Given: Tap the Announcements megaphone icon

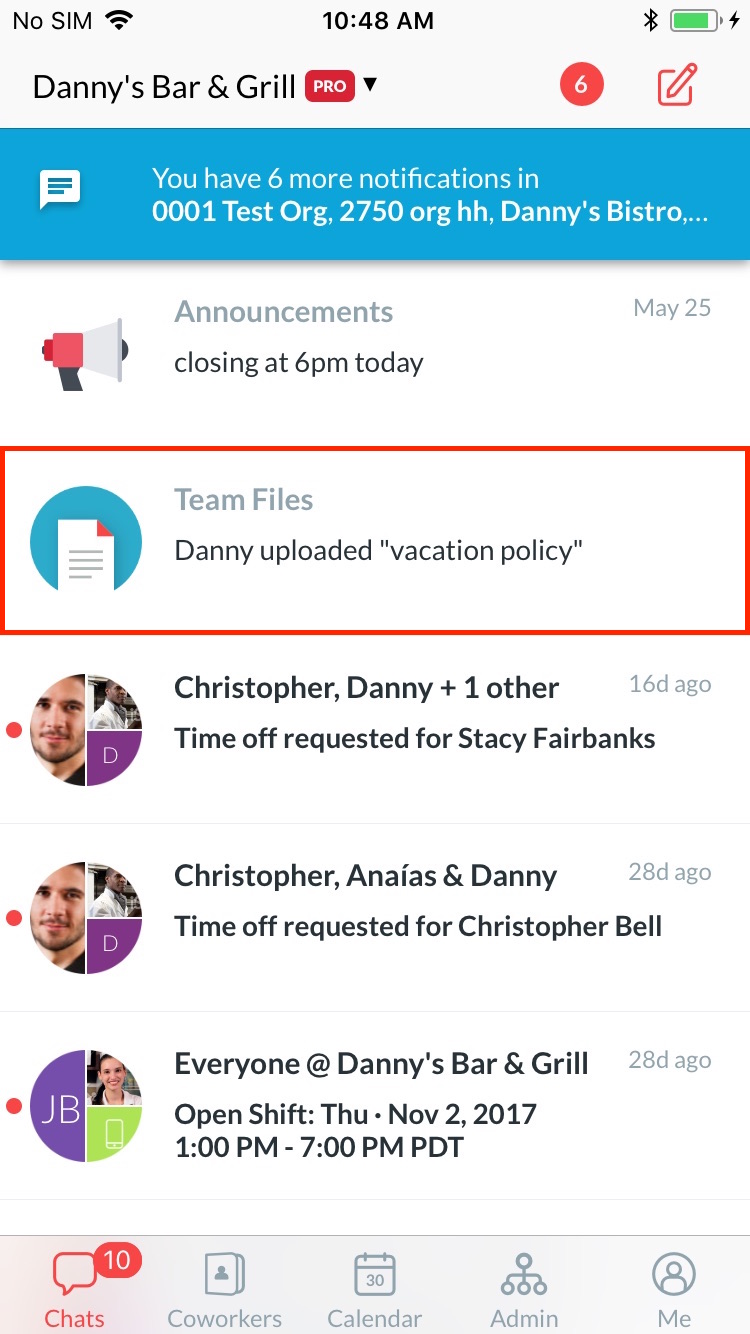Looking at the screenshot, I should point(85,353).
